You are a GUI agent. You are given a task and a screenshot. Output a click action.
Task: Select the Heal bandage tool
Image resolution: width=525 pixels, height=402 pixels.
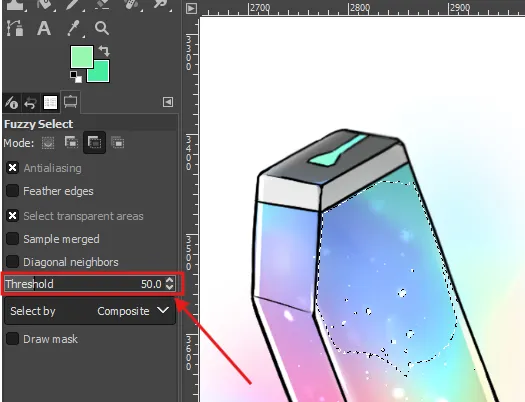131,4
